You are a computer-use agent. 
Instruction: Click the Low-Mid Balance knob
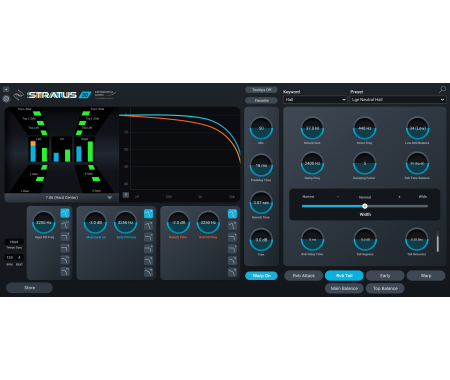[x=417, y=128]
